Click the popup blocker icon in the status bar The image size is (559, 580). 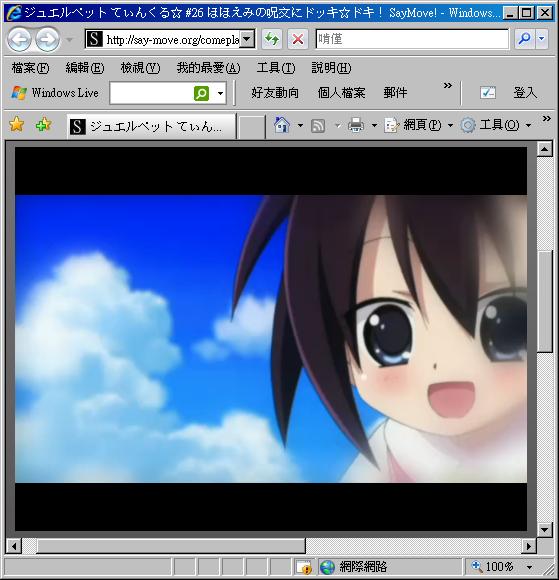click(x=304, y=567)
